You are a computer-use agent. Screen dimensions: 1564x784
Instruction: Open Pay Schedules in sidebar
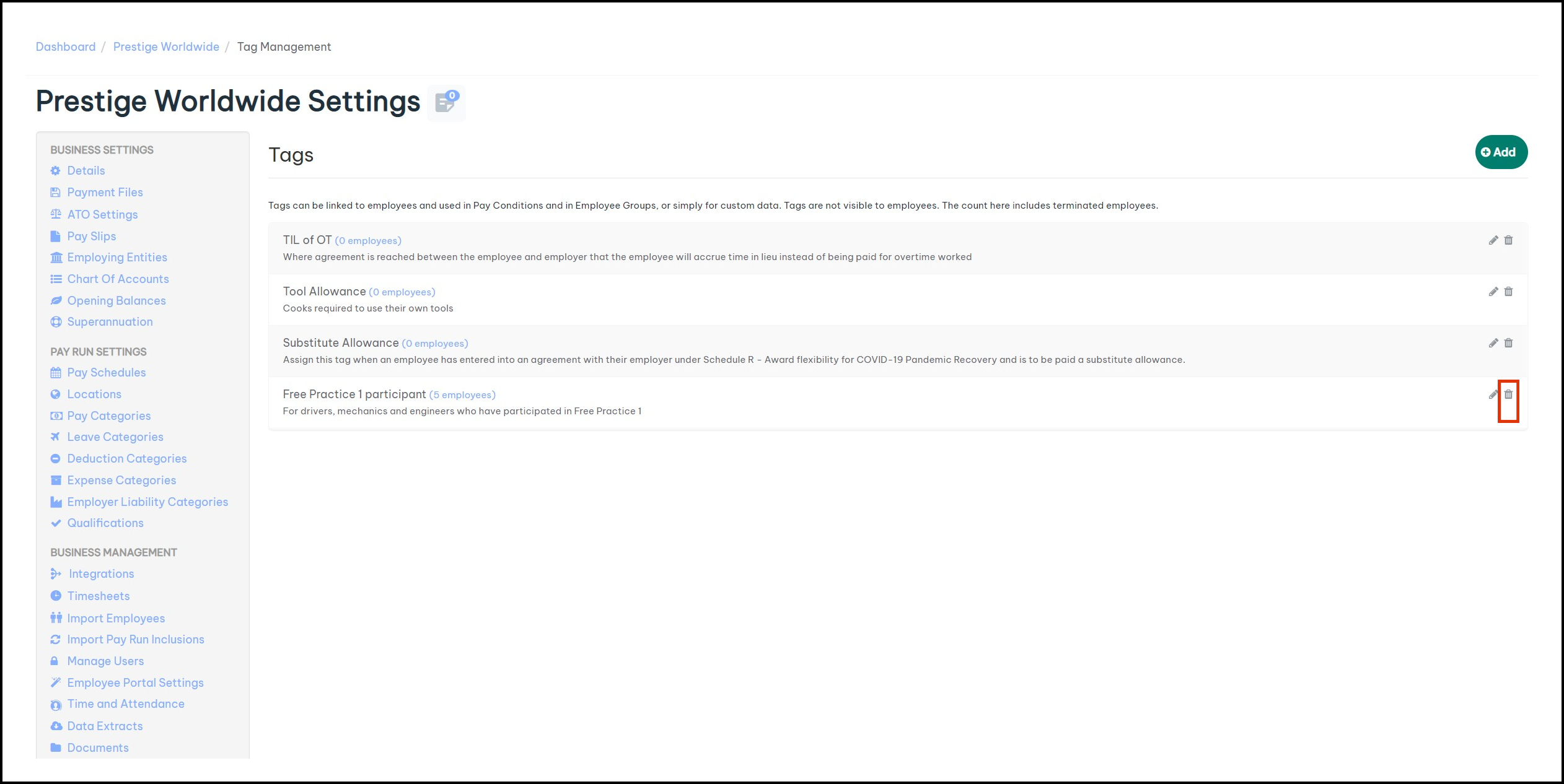[107, 373]
